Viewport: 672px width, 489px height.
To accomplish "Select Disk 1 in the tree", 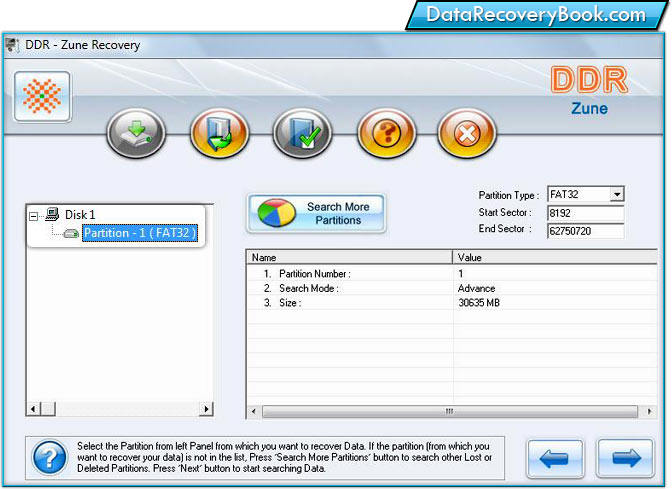I will point(80,215).
